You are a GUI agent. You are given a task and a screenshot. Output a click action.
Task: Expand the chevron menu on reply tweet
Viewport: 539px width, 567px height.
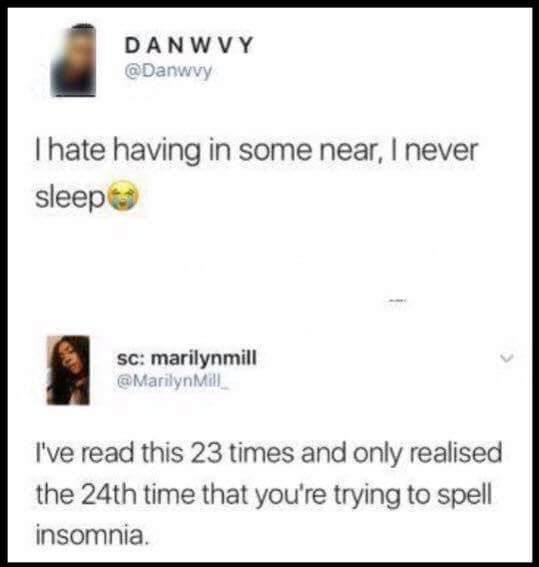506,358
